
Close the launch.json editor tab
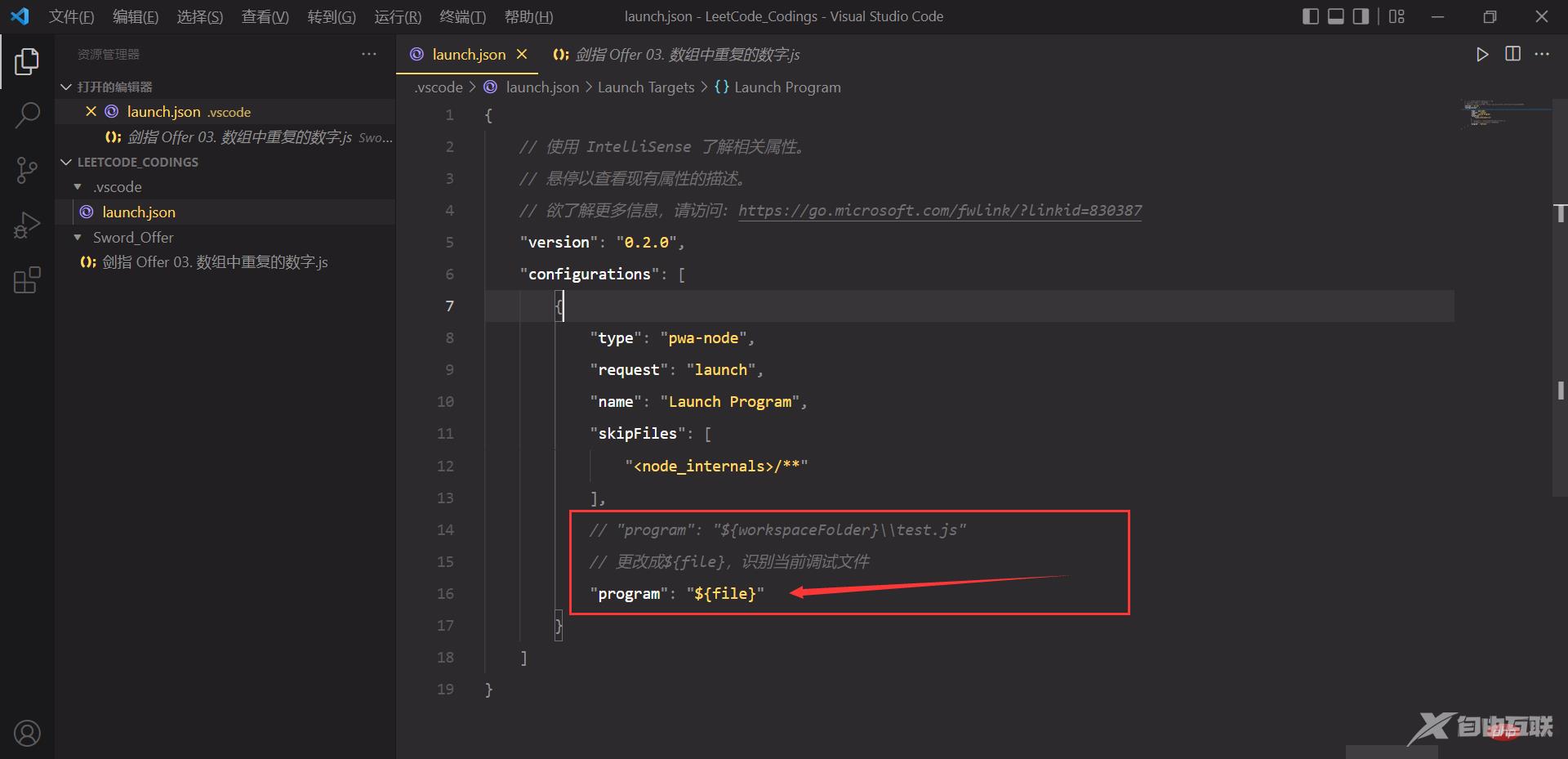click(522, 54)
